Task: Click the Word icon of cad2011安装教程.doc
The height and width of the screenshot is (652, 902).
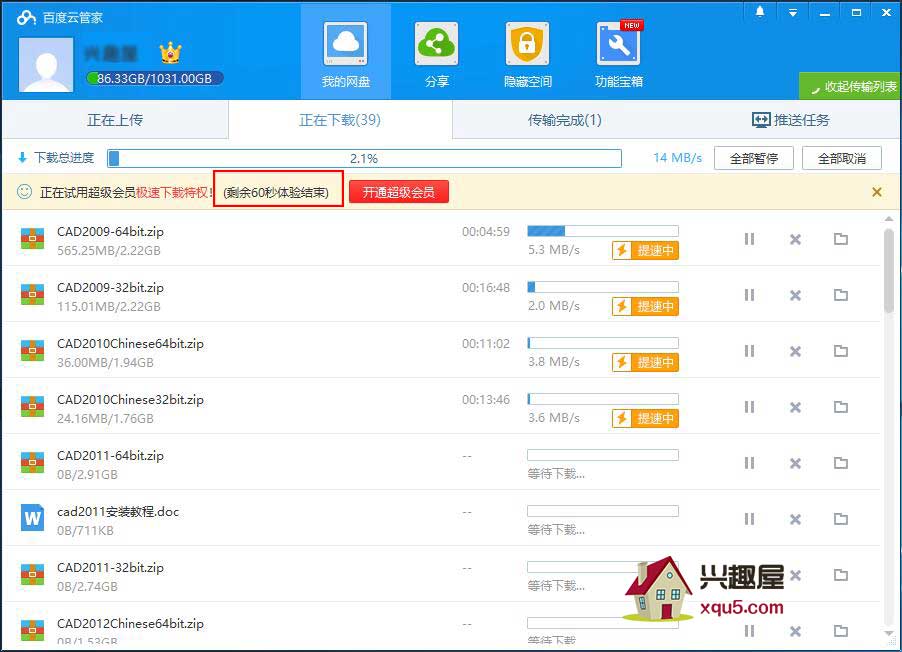Action: tap(32, 518)
